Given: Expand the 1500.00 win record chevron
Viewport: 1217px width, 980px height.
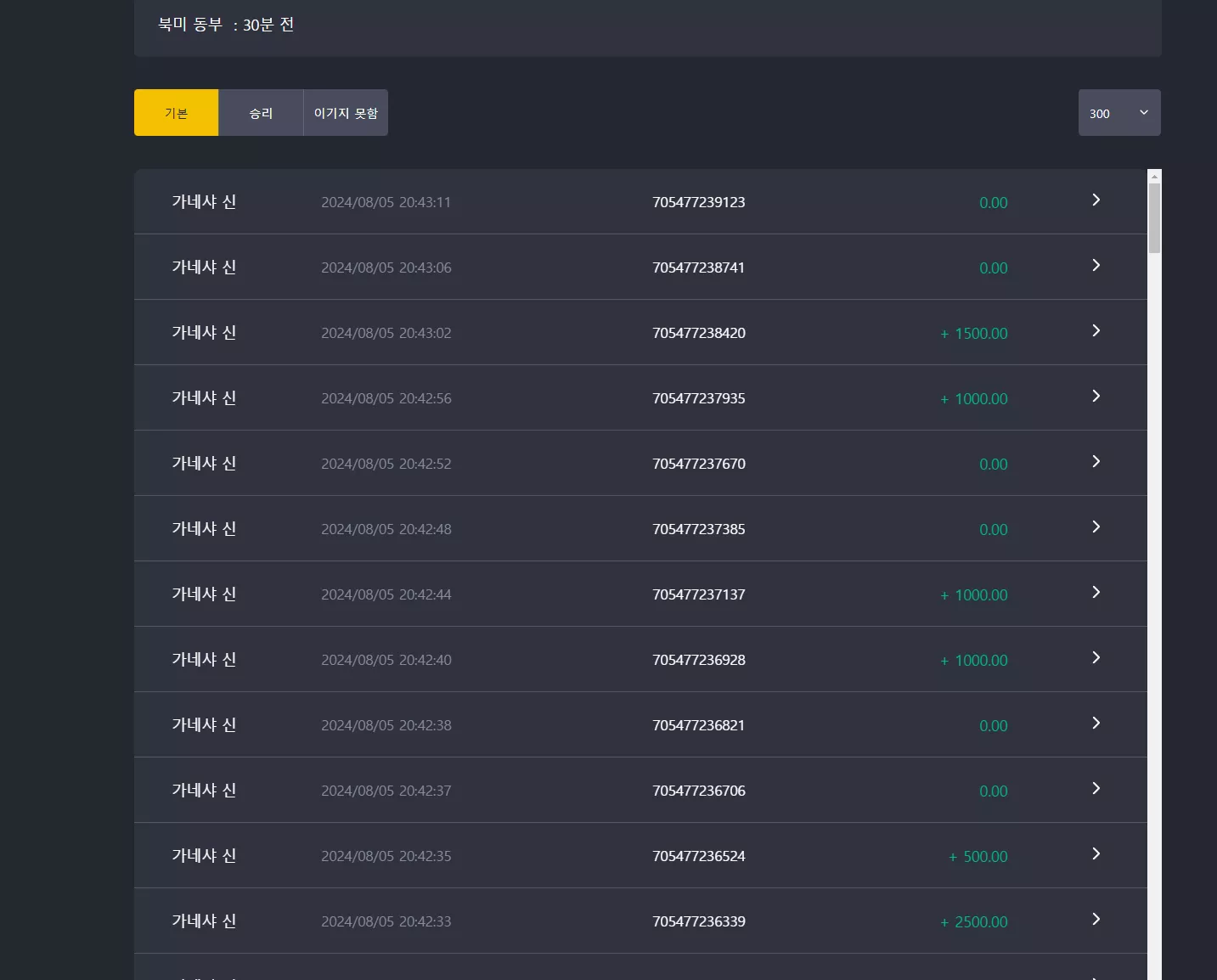Looking at the screenshot, I should (1096, 331).
